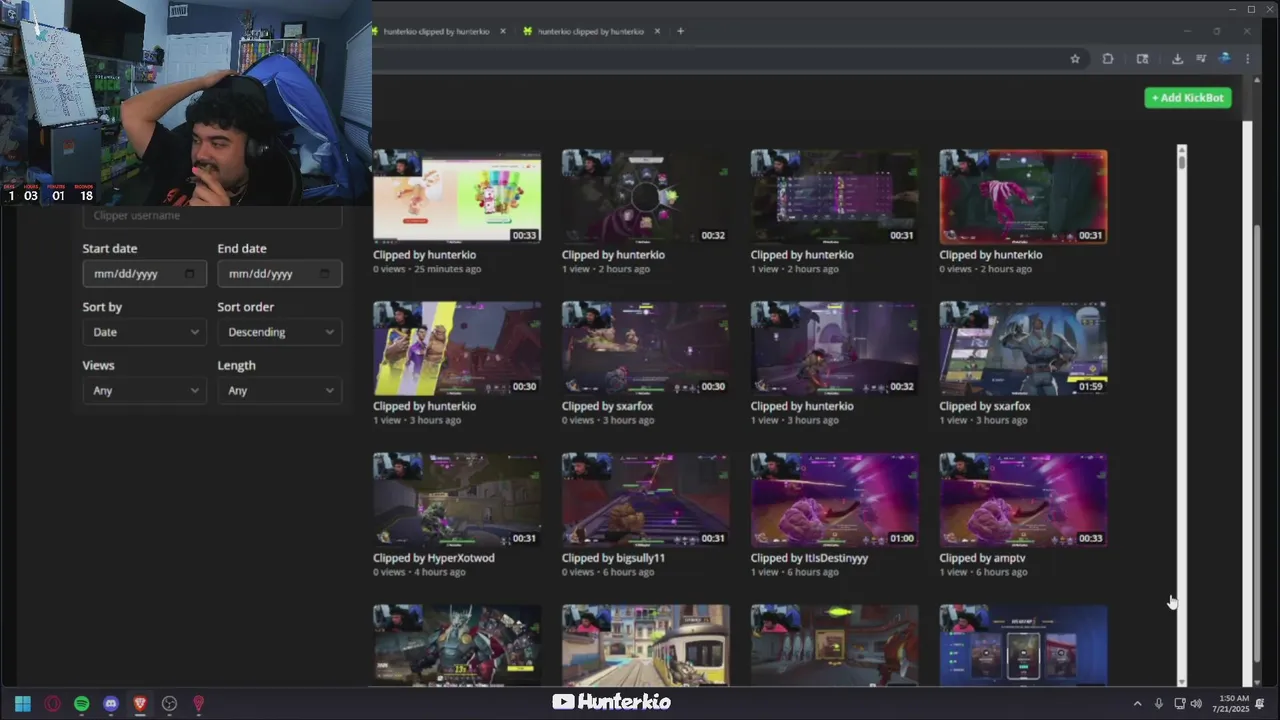Click the tab search icon beside extensions
The image size is (1280, 720).
1143,59
